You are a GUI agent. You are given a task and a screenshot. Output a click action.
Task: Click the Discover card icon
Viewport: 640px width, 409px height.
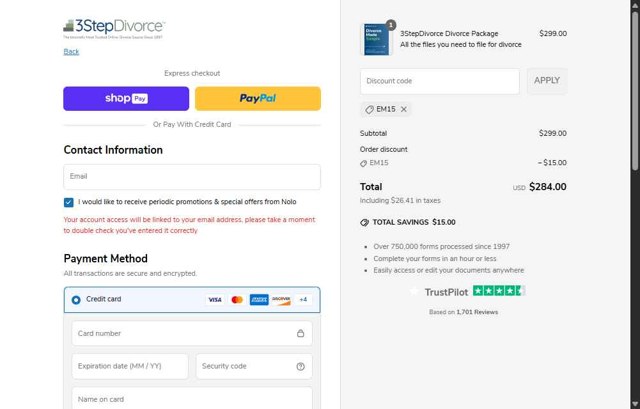pyautogui.click(x=281, y=300)
